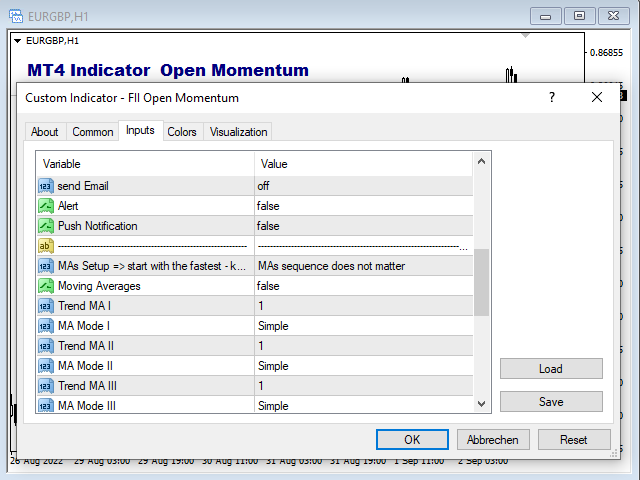Click the 'off' value of send Email
The width and height of the screenshot is (640, 480).
(263, 186)
